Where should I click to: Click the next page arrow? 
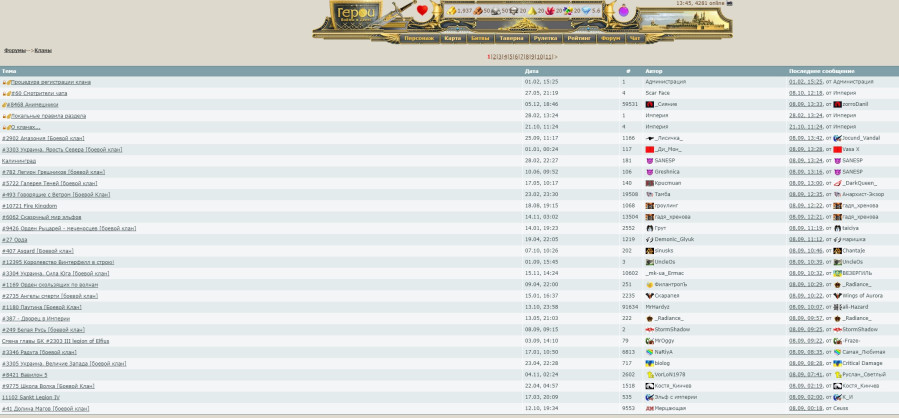[556, 57]
